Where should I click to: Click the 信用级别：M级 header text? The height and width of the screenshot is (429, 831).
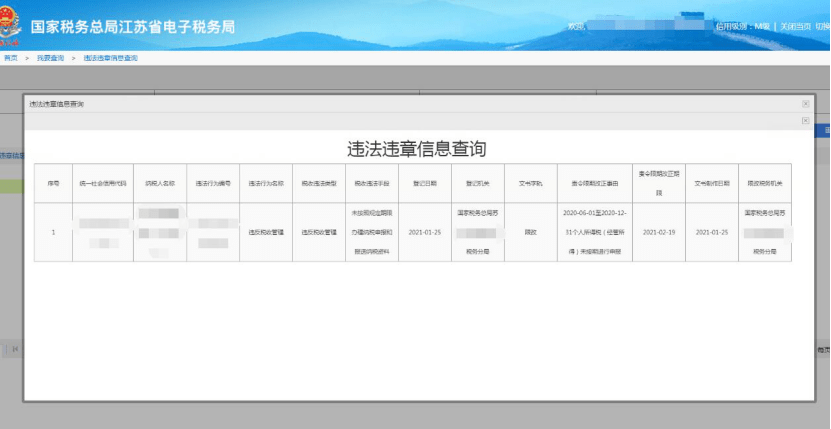[x=742, y=26]
